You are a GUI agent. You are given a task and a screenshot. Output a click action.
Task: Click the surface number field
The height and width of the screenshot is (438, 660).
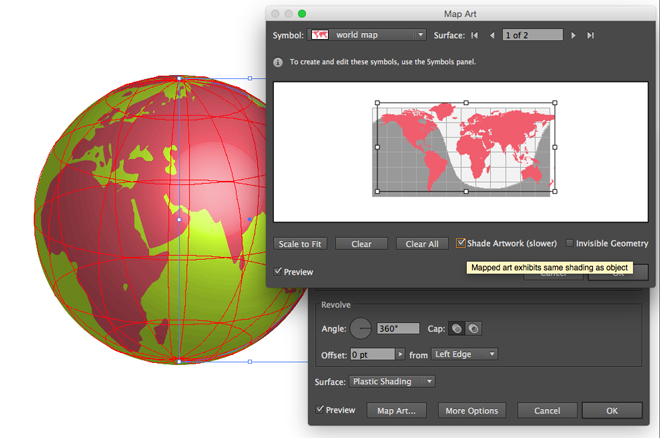click(x=532, y=35)
